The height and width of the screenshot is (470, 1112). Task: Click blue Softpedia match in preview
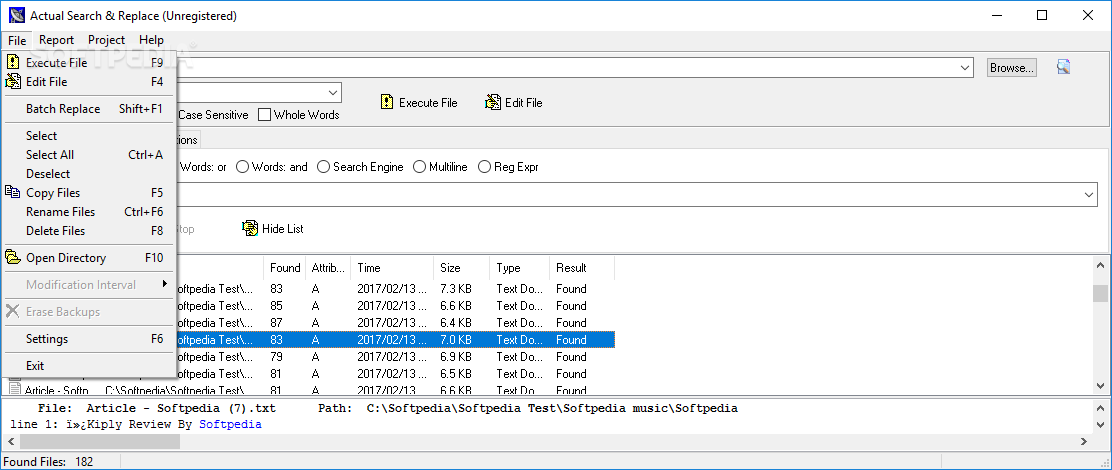[x=230, y=424]
